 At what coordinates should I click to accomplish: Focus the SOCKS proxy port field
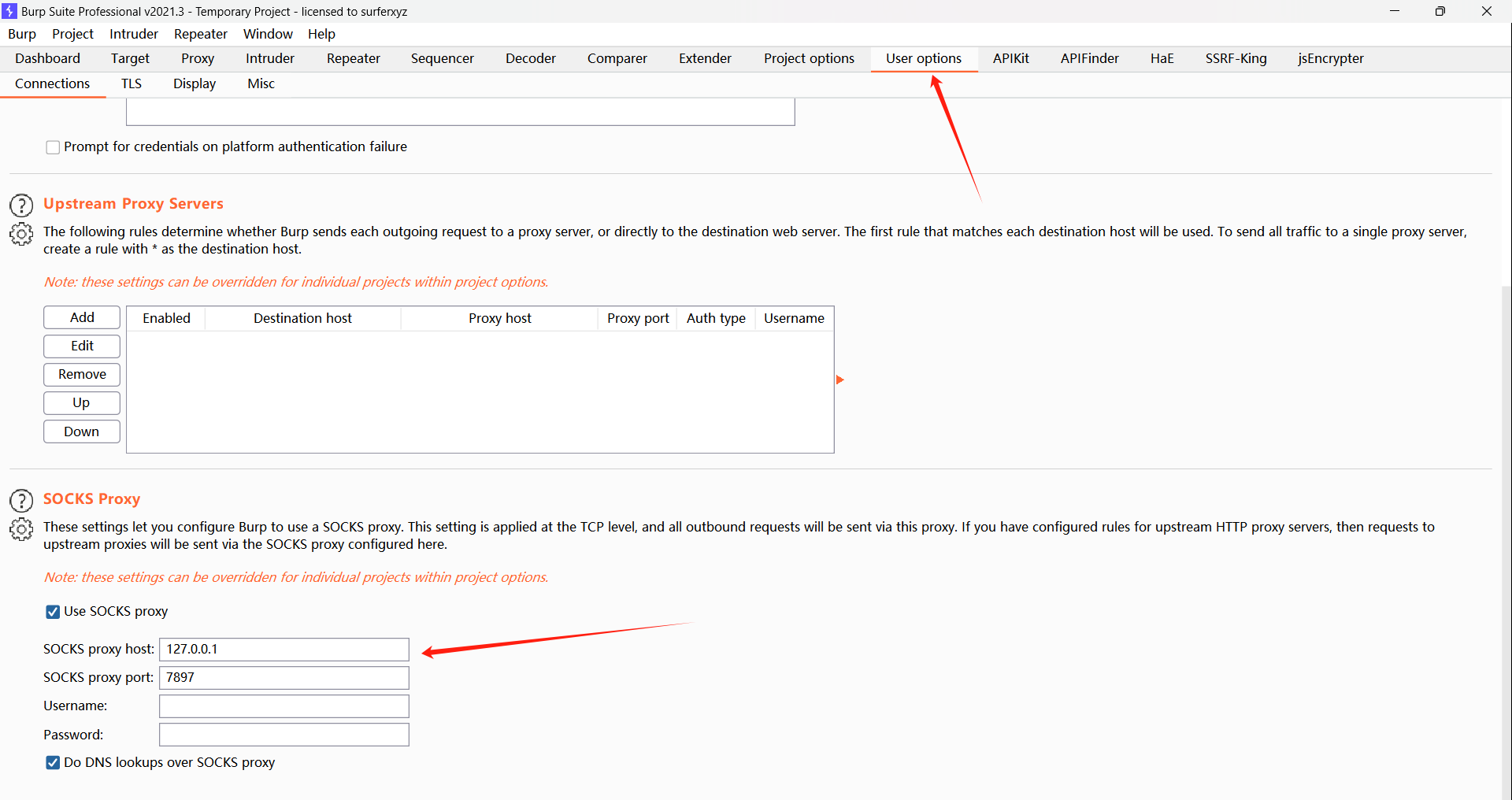tap(283, 678)
